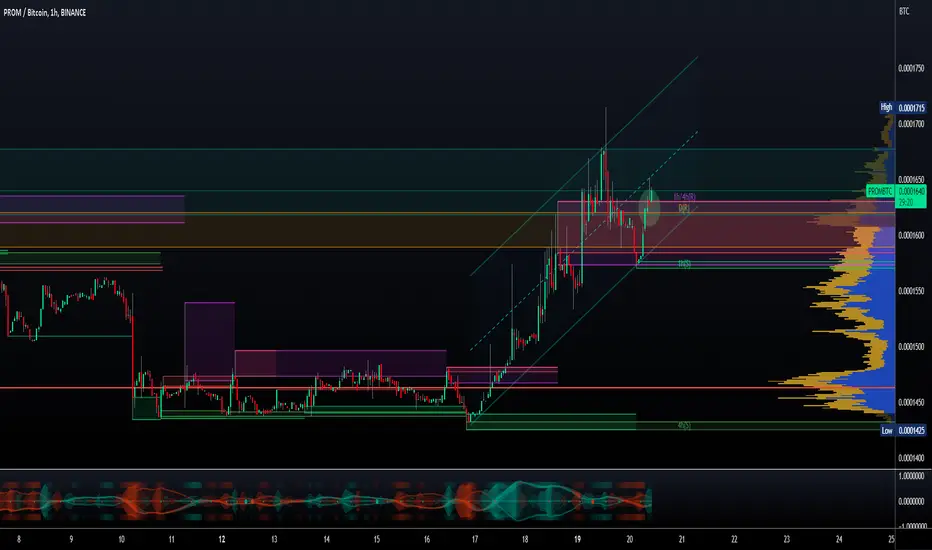
Task: Click date 10 on time axis
Action: point(121,540)
